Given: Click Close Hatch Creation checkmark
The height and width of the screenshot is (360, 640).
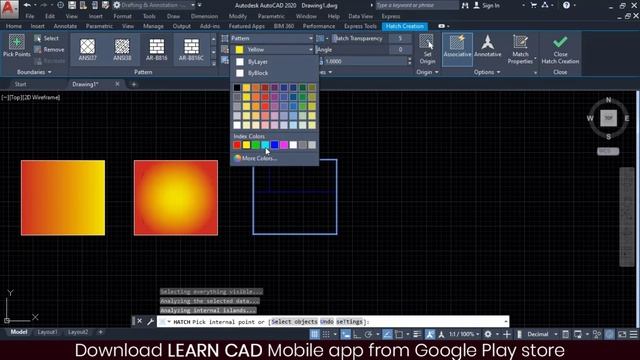Looking at the screenshot, I should [x=560, y=49].
